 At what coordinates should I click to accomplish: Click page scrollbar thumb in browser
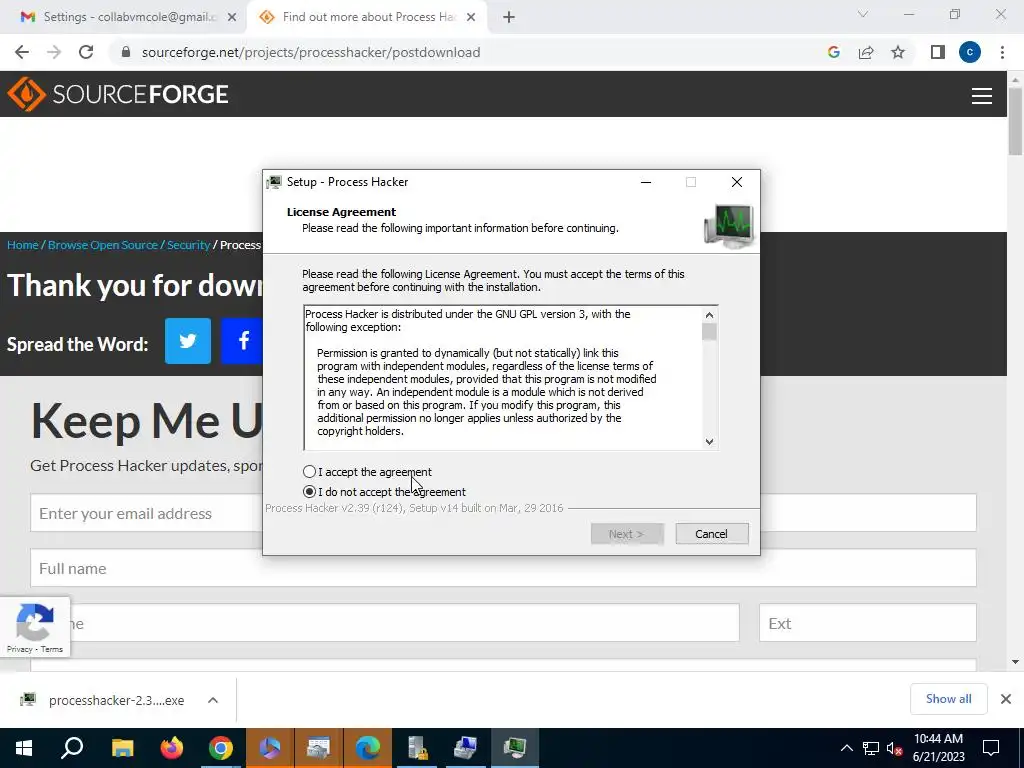[x=1015, y=121]
